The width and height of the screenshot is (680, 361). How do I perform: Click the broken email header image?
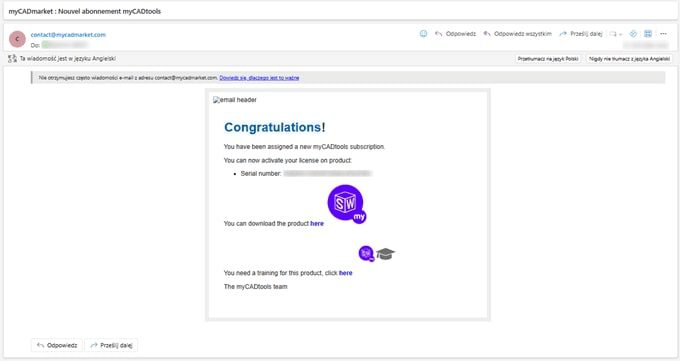(x=235, y=100)
